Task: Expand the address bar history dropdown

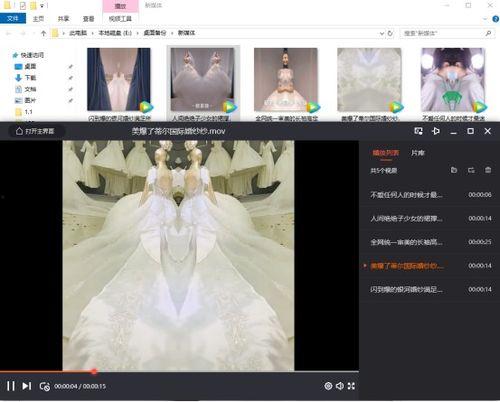Action: [382, 33]
